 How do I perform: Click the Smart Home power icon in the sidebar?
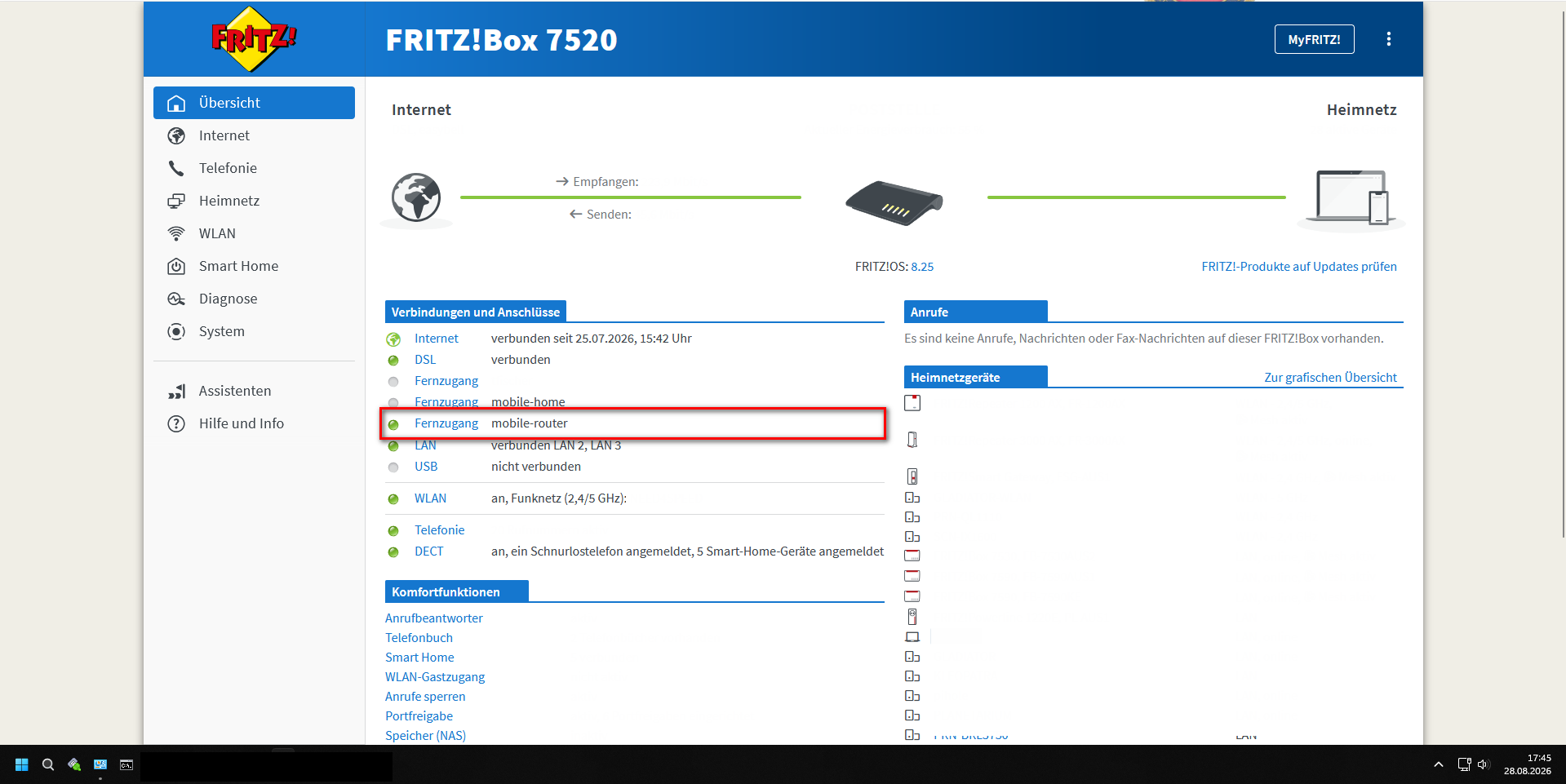(176, 266)
